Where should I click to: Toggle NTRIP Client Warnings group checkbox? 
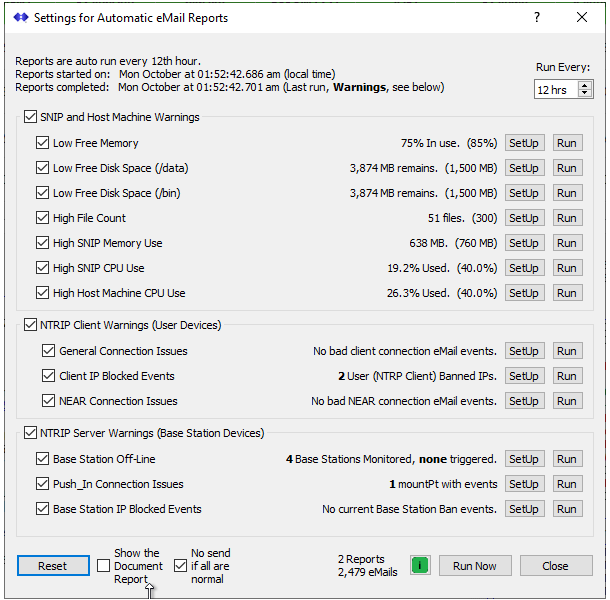(29, 325)
